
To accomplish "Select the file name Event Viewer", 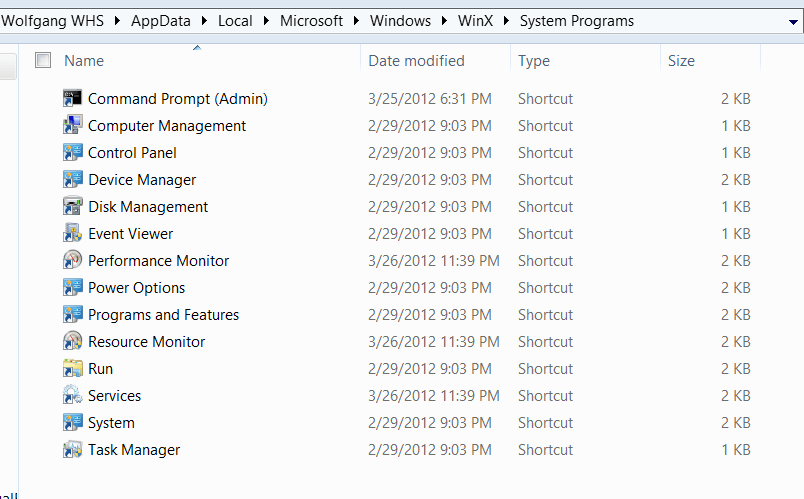I will click(131, 234).
